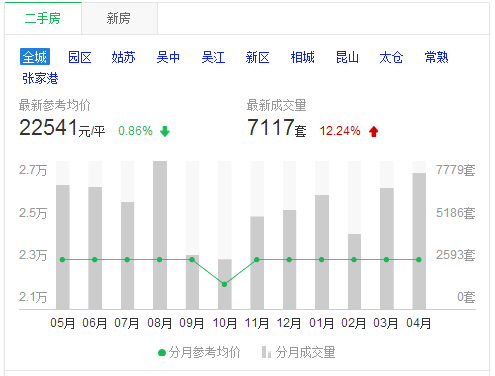
Task: Click the 22541 average price value
Action: [x=49, y=127]
